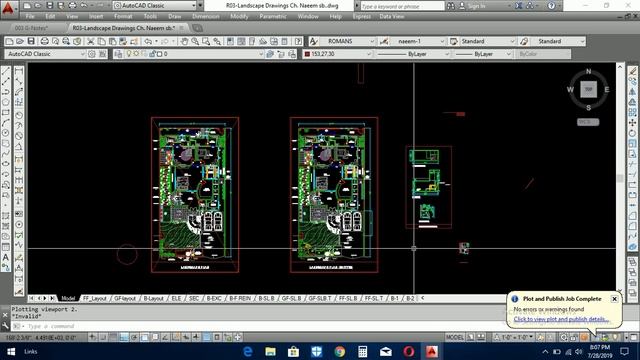Select the Line tool in Draw toolbar

click(6, 71)
